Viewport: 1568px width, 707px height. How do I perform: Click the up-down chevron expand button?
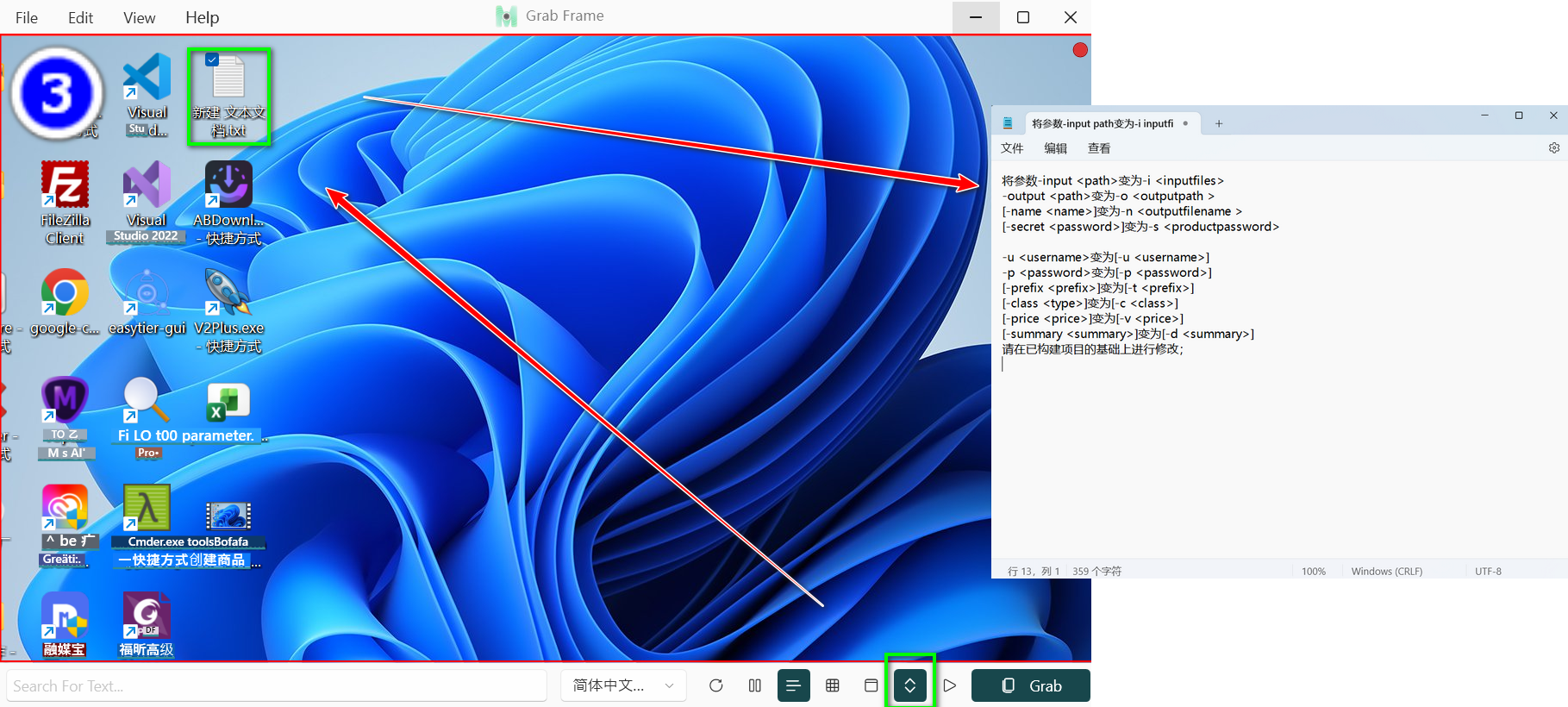point(909,685)
